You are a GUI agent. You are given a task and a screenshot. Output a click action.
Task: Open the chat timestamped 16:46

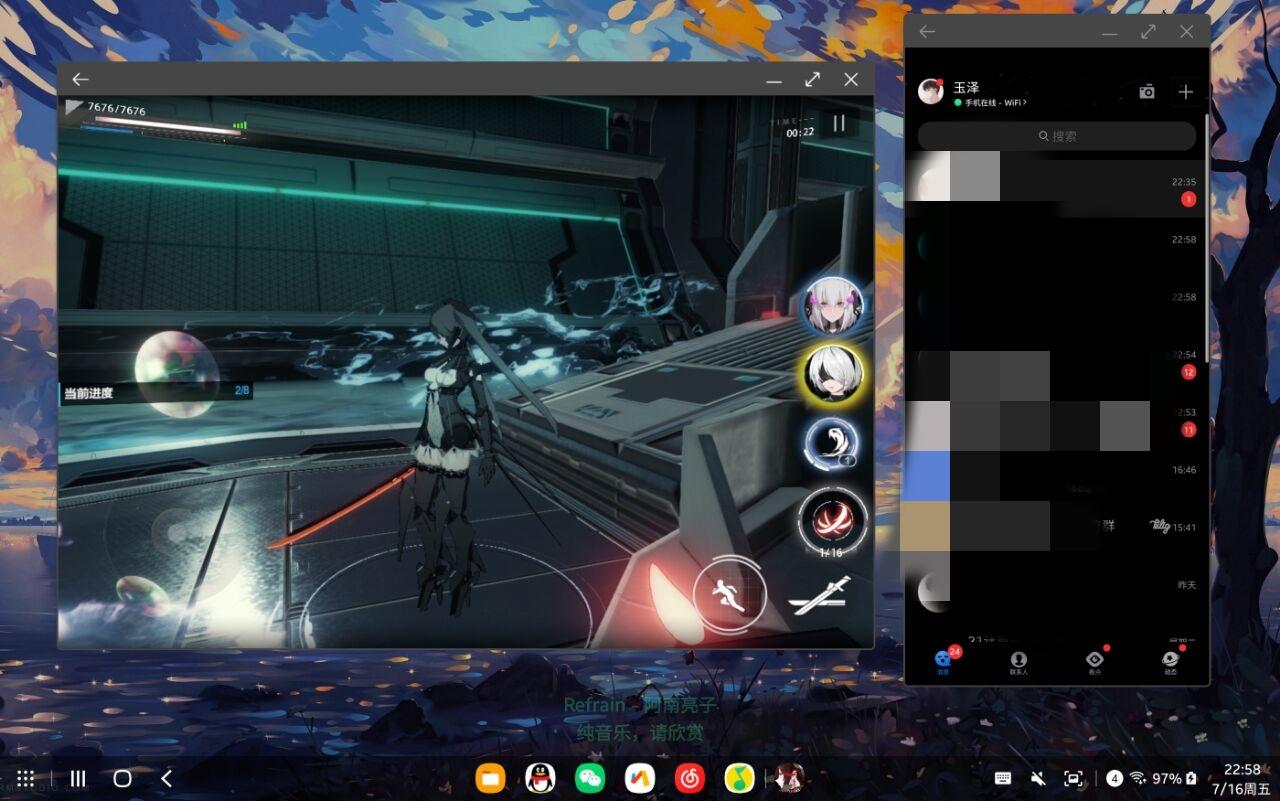click(1056, 477)
